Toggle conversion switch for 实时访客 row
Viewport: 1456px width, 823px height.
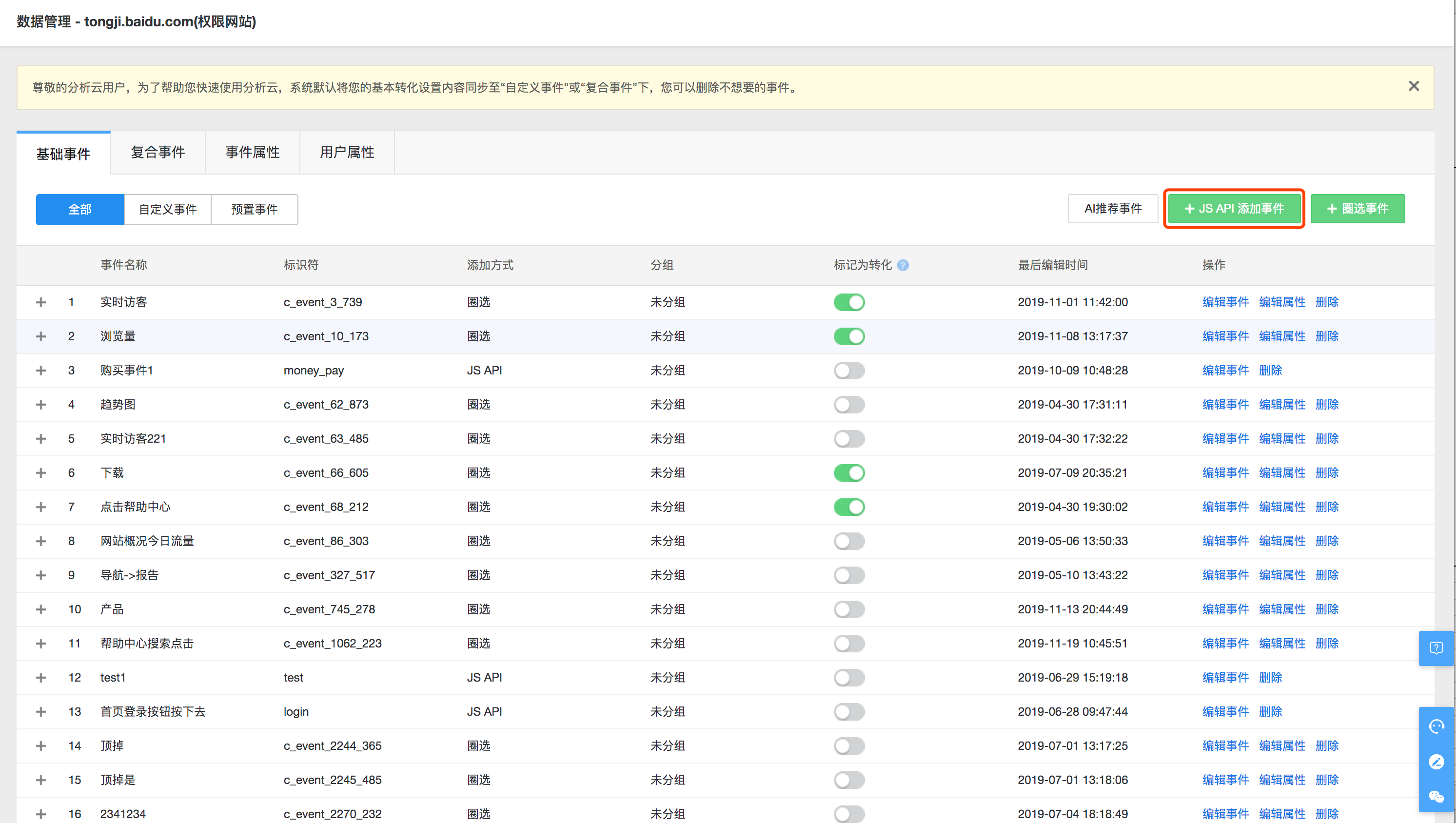tap(849, 302)
